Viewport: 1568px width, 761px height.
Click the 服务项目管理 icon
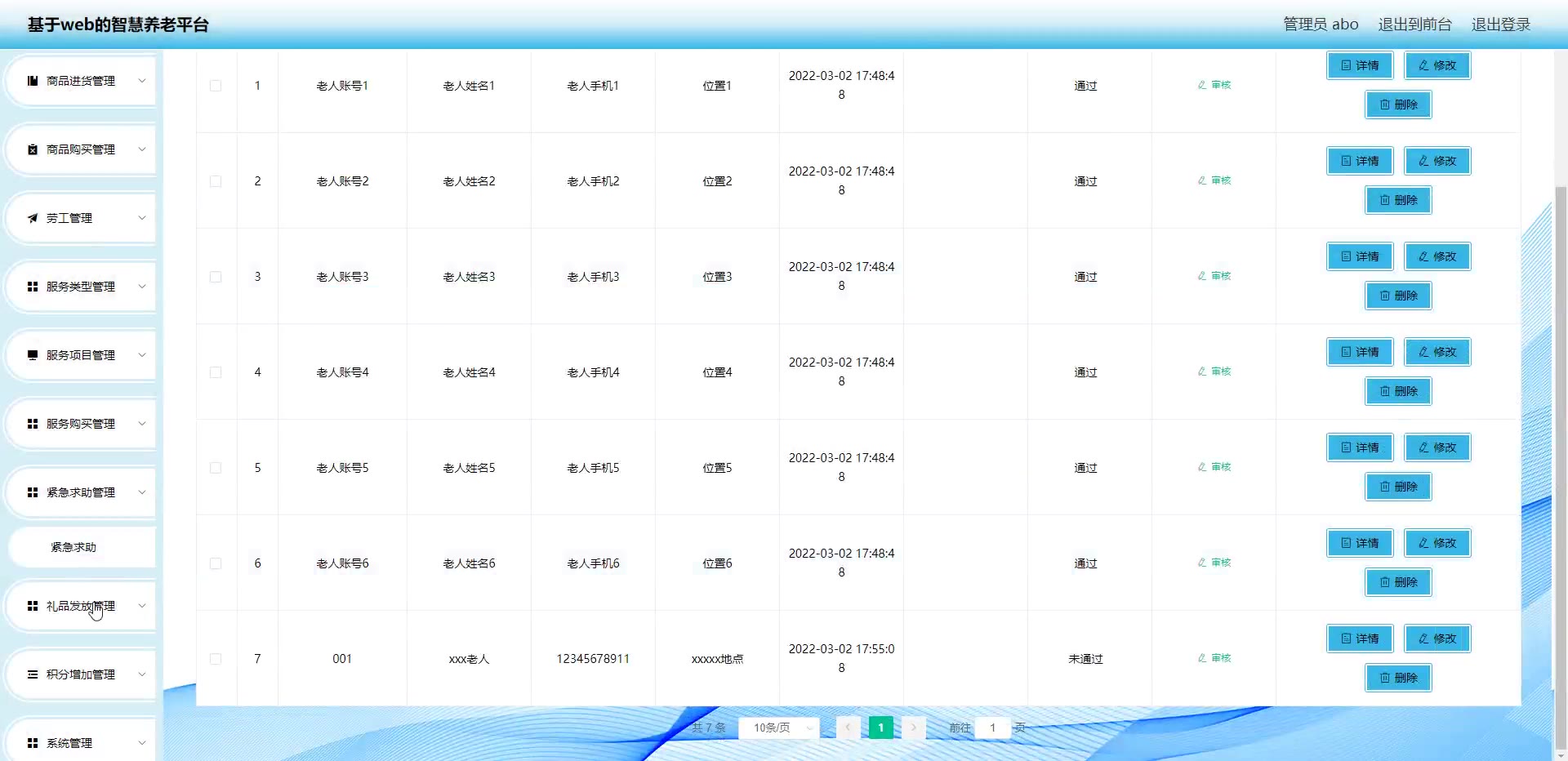tap(33, 355)
